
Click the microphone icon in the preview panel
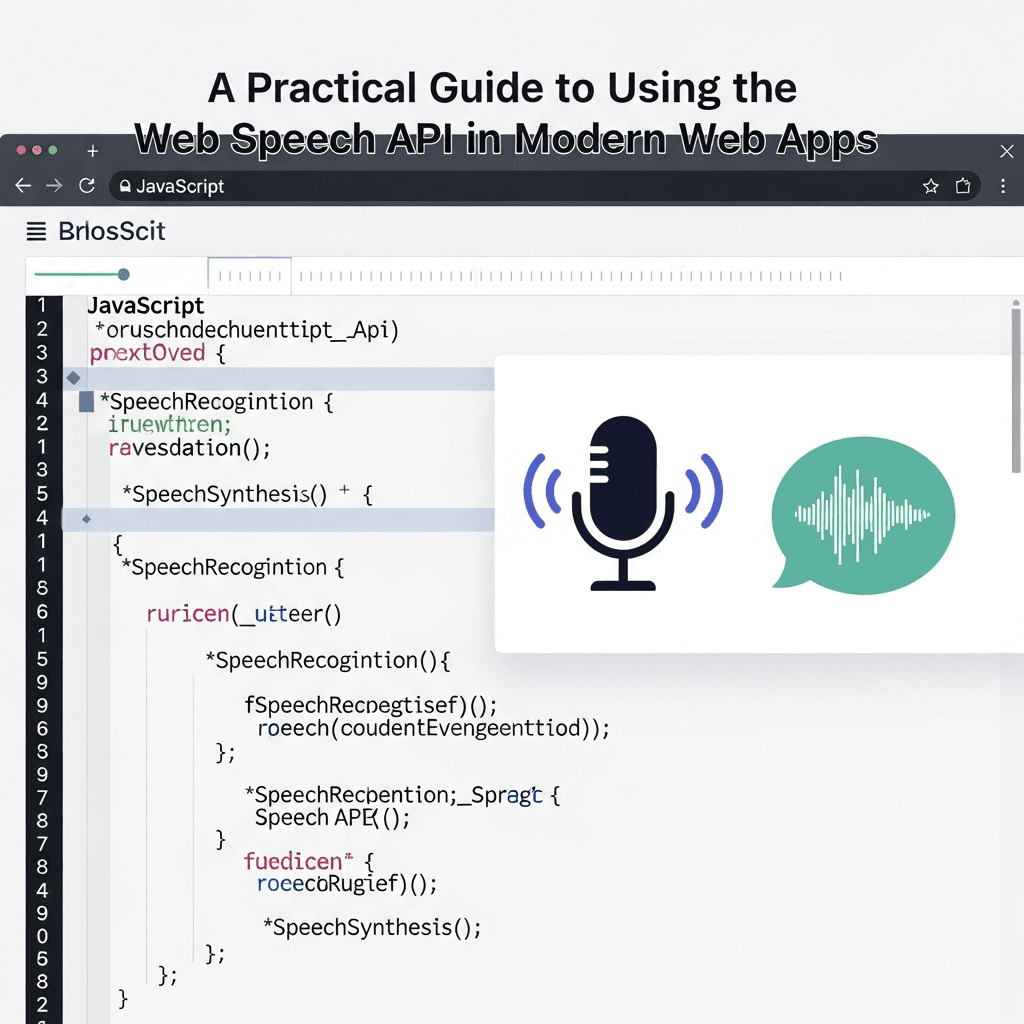click(x=623, y=503)
